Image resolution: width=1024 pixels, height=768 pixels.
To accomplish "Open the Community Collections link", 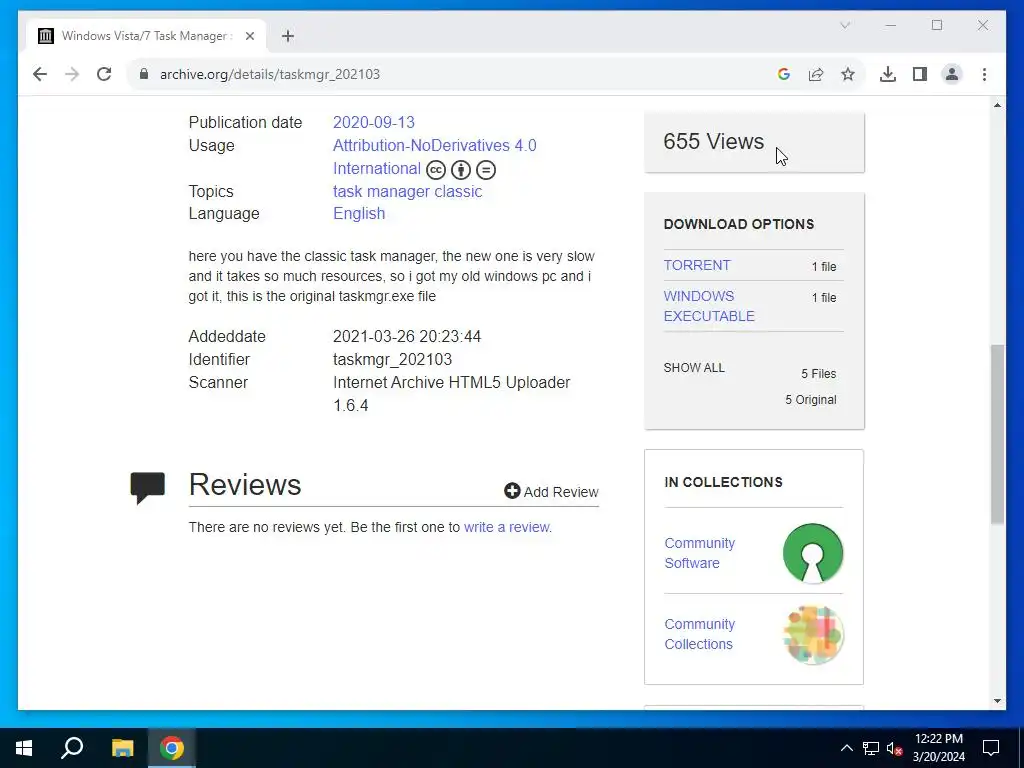I will click(x=699, y=634).
